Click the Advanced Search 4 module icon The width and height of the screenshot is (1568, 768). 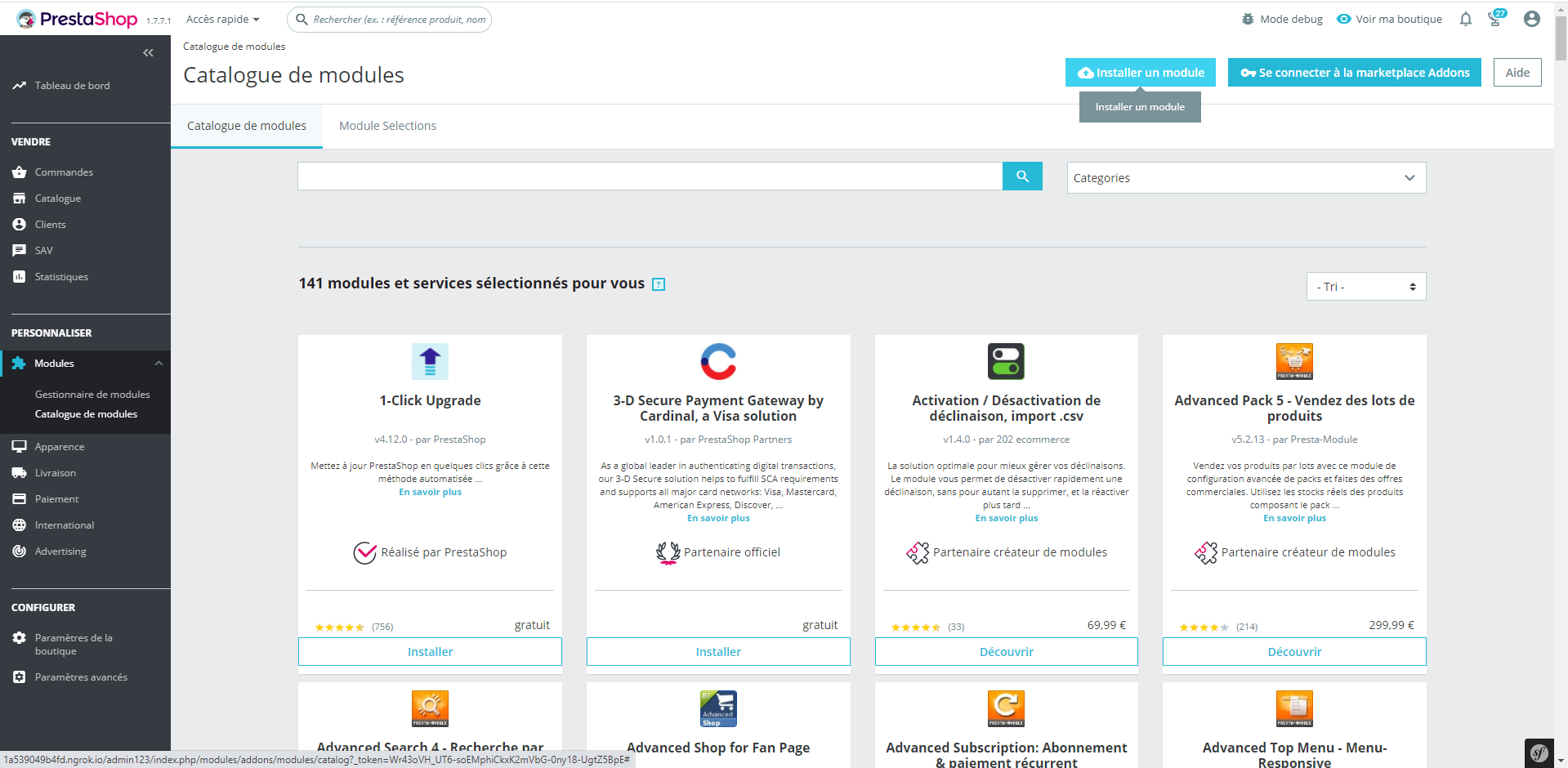[430, 708]
